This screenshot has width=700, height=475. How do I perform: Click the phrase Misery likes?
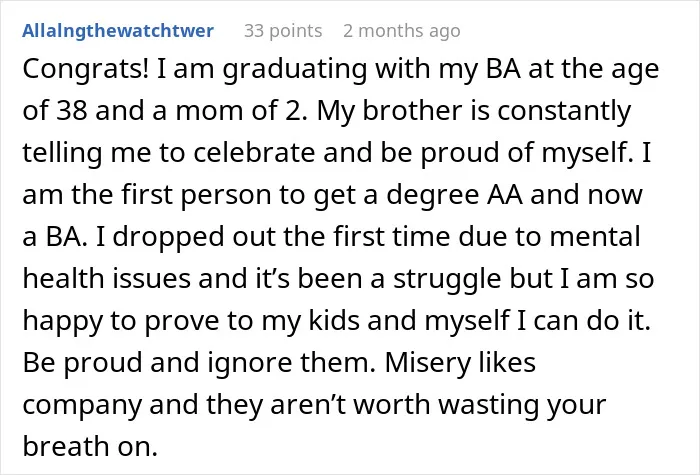460,363
